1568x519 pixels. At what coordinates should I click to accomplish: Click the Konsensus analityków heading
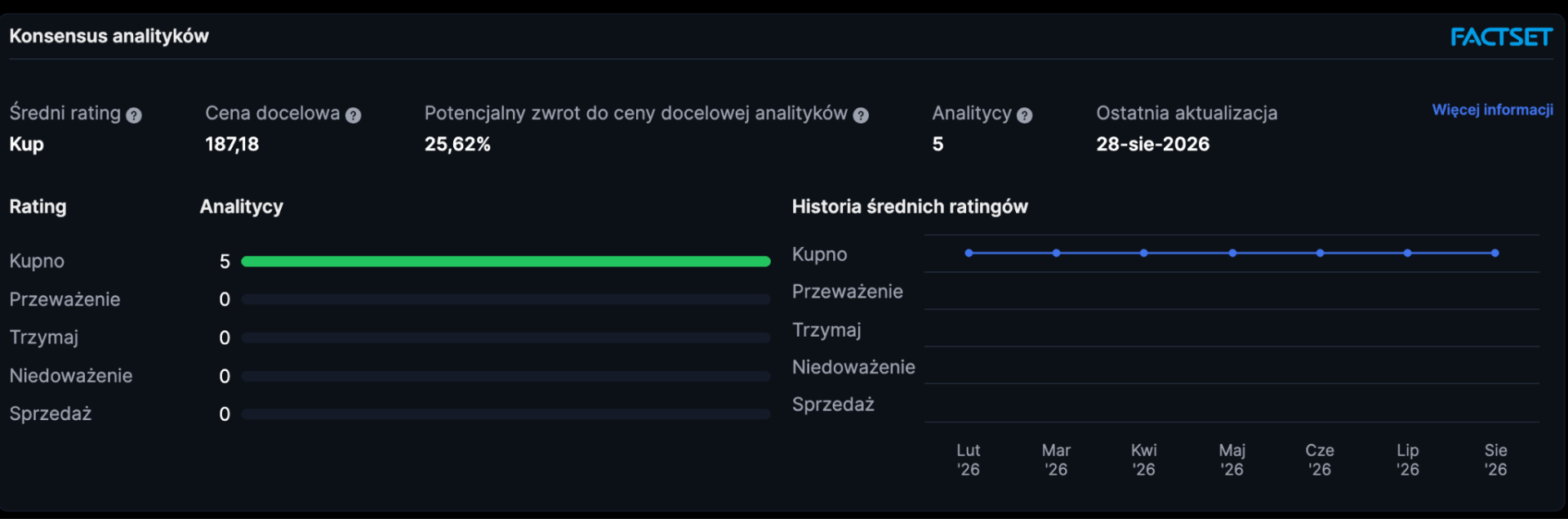tap(109, 36)
